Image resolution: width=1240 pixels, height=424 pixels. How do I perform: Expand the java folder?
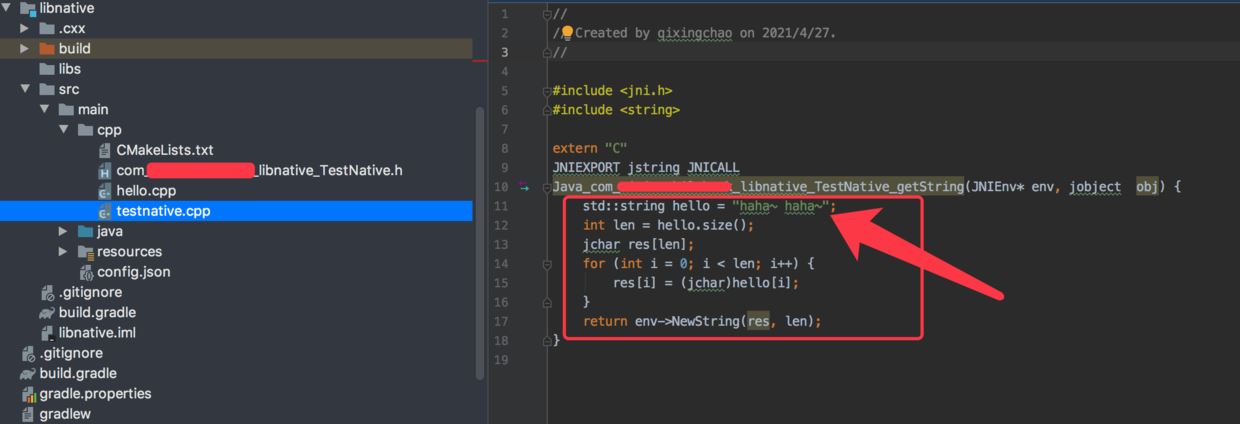[64, 231]
